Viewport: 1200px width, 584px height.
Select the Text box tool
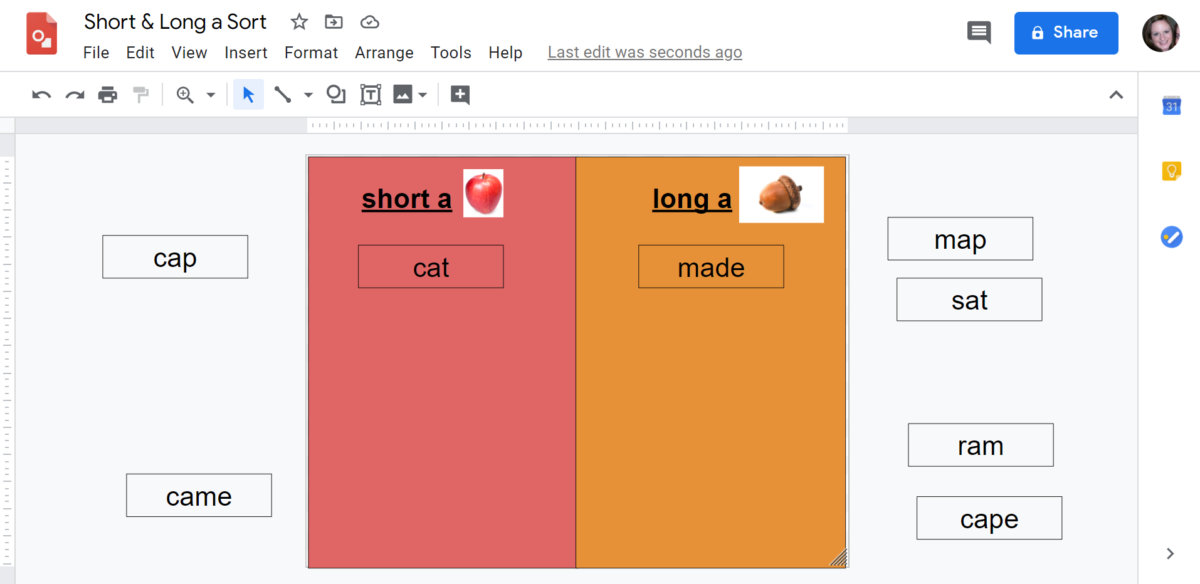(x=371, y=95)
